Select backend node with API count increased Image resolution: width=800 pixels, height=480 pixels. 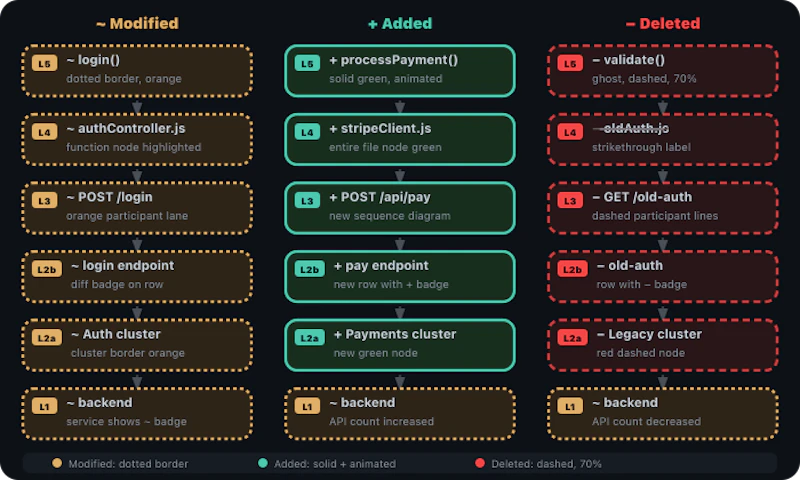coord(400,414)
